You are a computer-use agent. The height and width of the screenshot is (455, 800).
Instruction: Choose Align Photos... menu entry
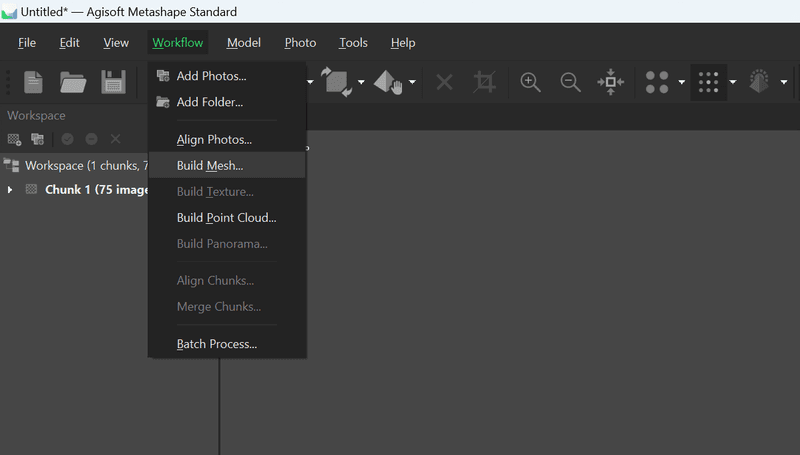click(x=228, y=139)
